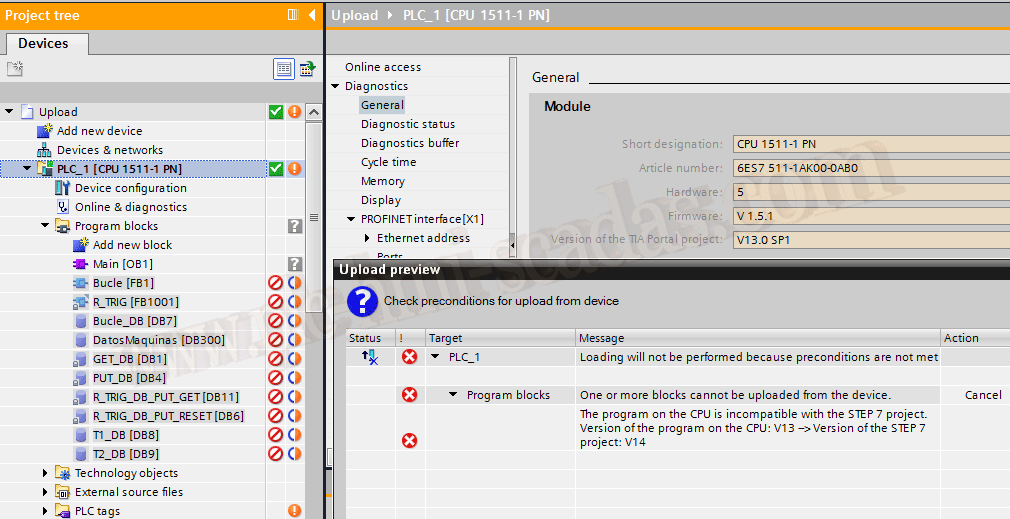Select the Devices tab
This screenshot has width=1010, height=519.
tap(44, 44)
